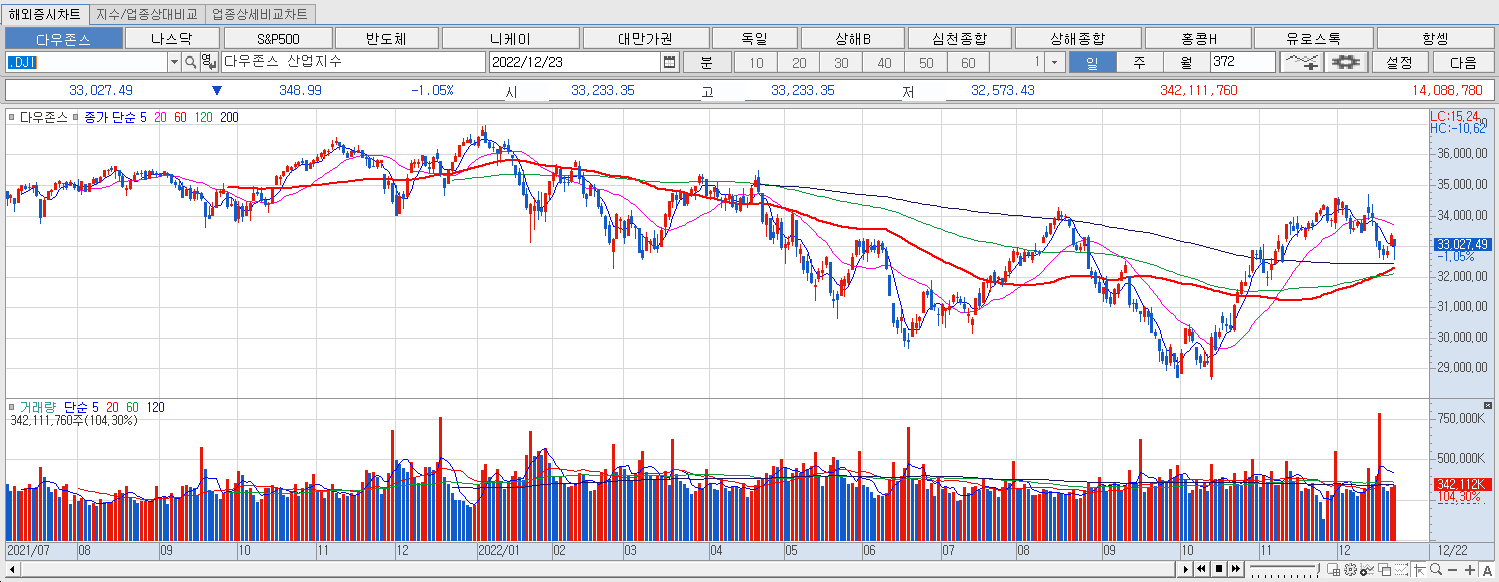Open the symbol search magnifier icon
This screenshot has width=1499, height=582.
(190, 62)
